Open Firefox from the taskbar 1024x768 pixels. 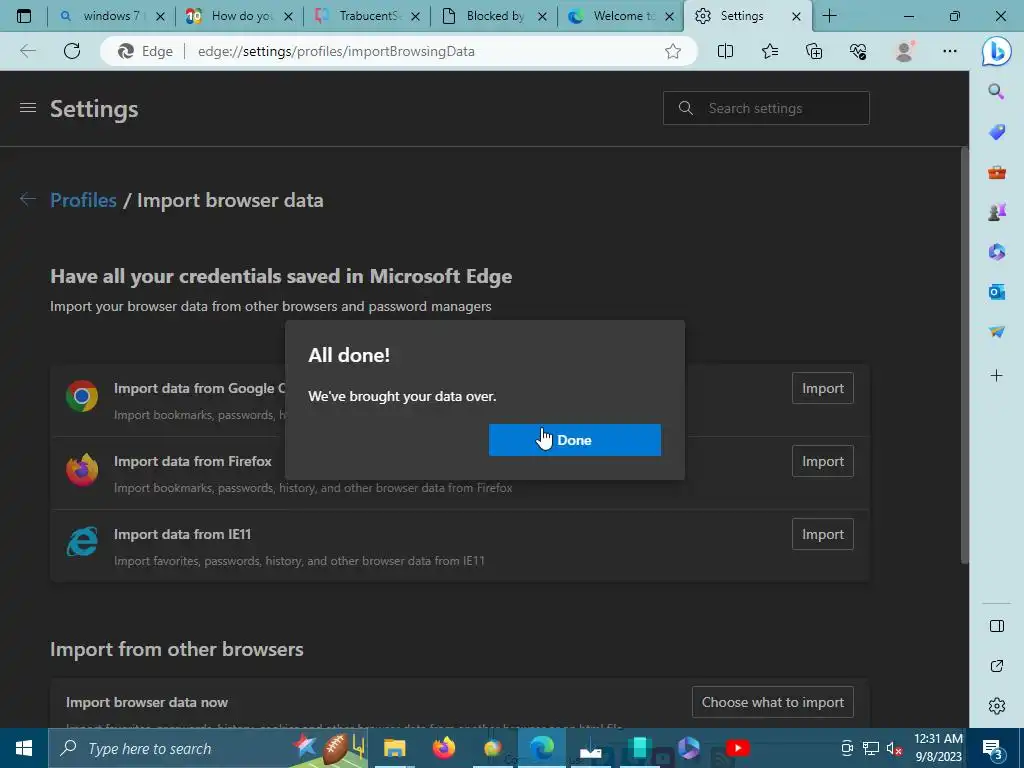[444, 748]
